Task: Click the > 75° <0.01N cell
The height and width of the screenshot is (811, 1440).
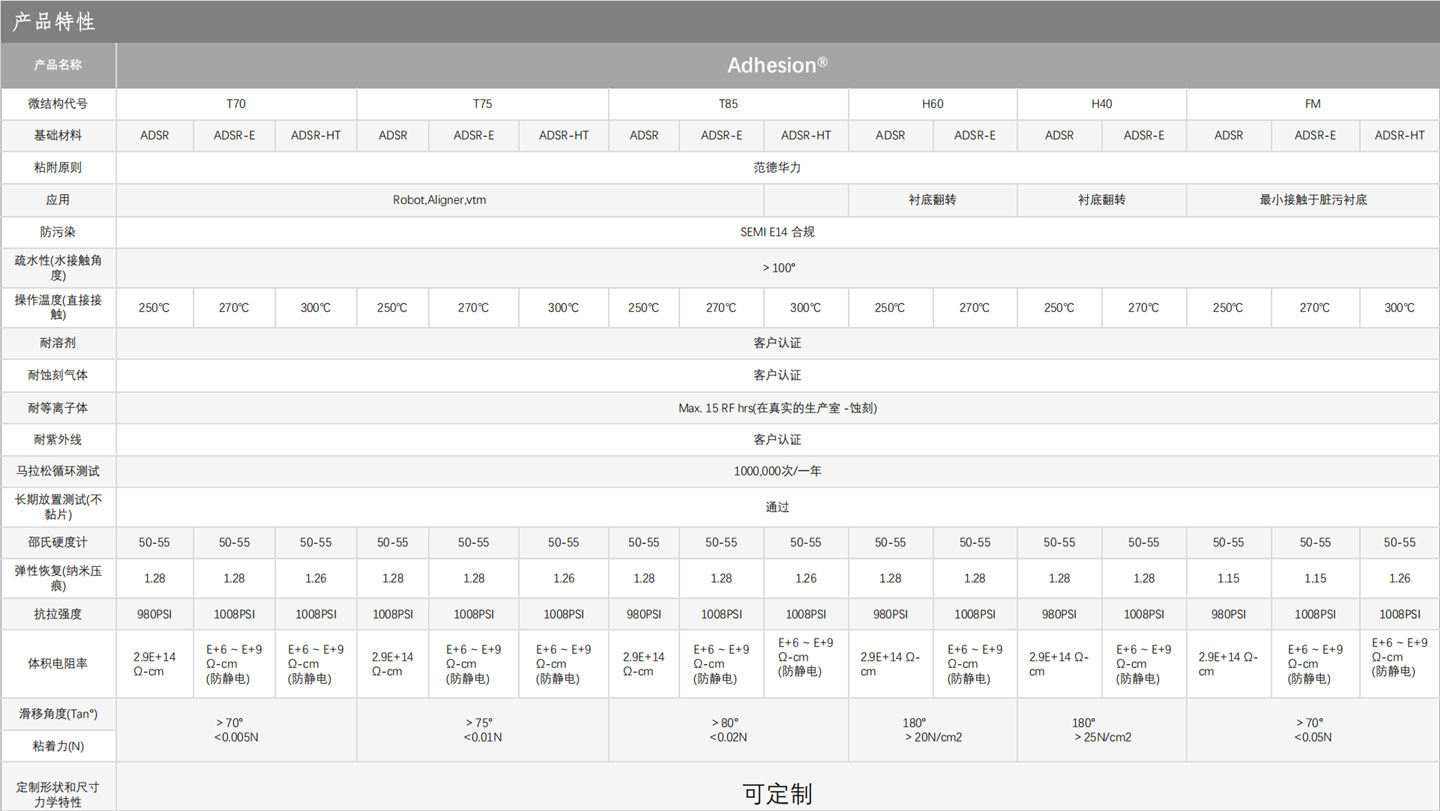Action: tap(482, 730)
